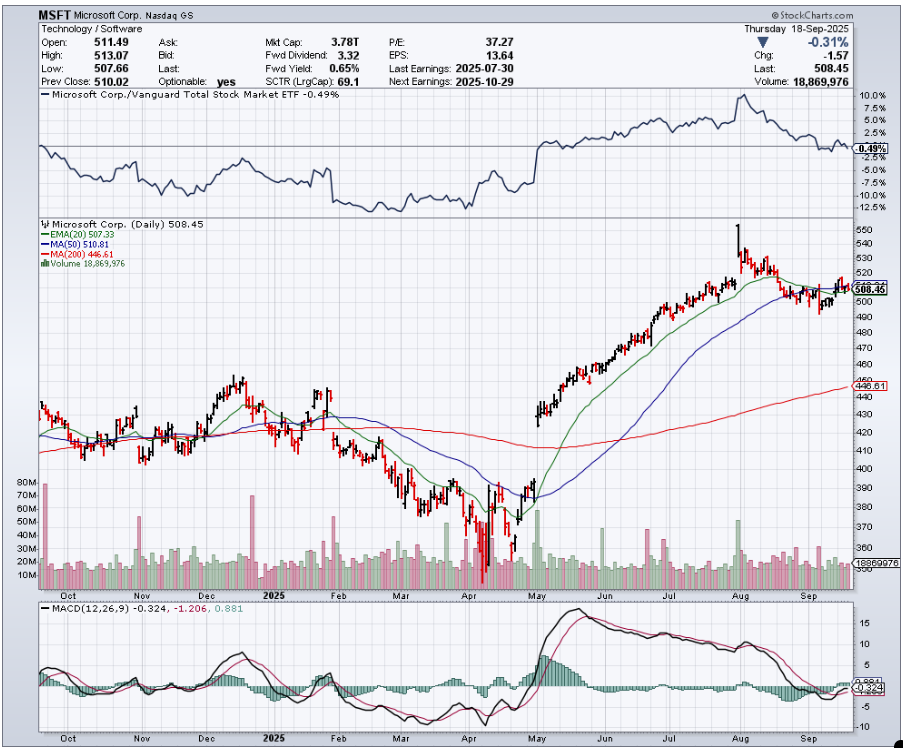The width and height of the screenshot is (903, 748).
Task: Click the 'Microsoft Corp. (Daily) 508.45' legend text
Action: [x=128, y=225]
